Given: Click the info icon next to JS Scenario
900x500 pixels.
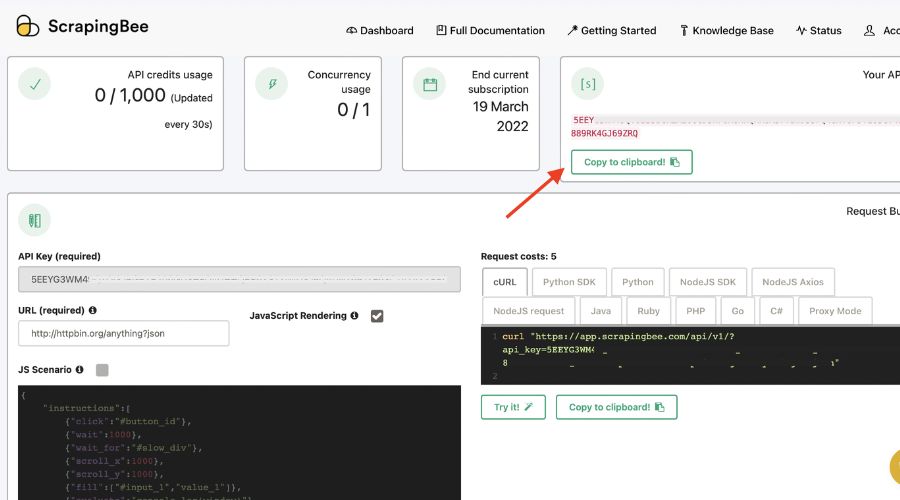Looking at the screenshot, I should coord(79,369).
